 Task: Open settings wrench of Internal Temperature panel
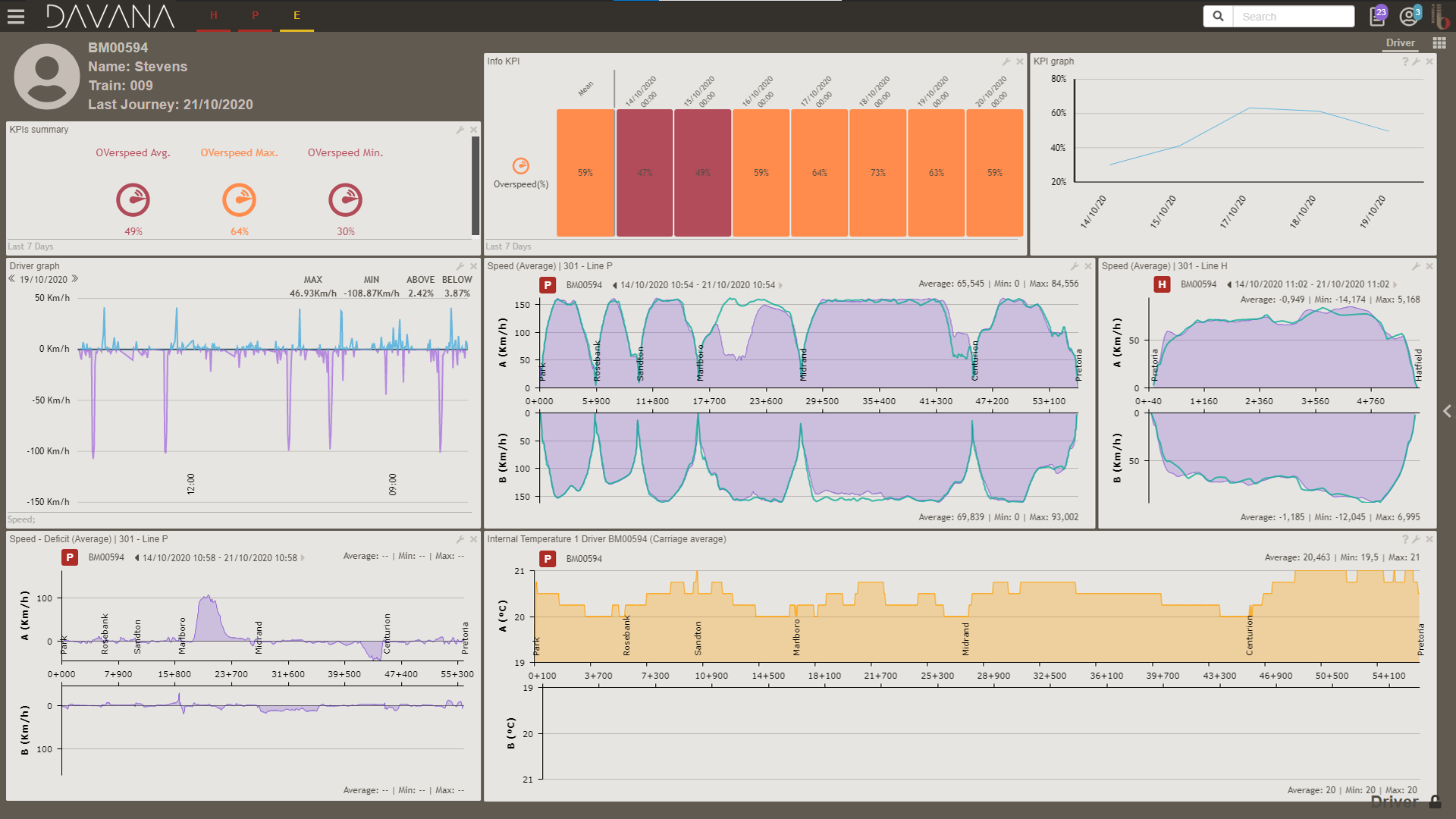[1416, 539]
